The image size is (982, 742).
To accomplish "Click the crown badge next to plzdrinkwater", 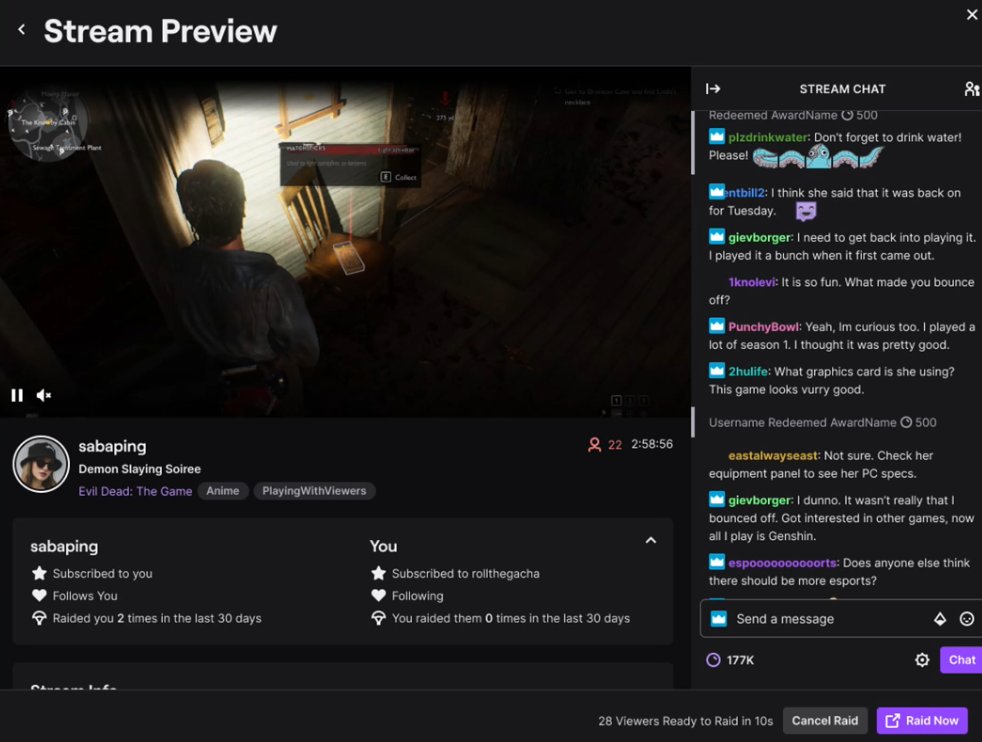I will point(717,137).
